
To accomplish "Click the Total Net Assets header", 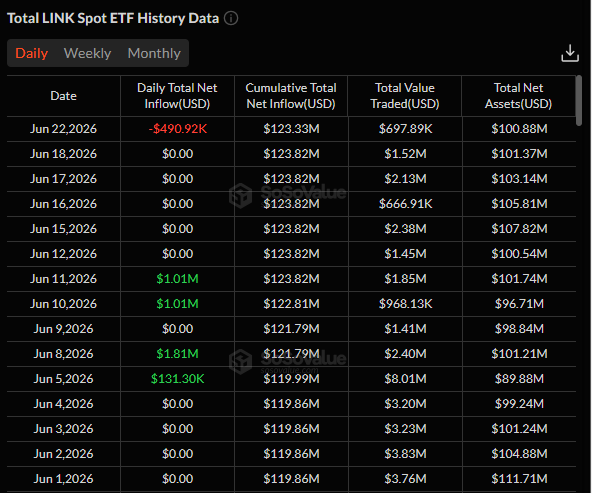I will point(518,96).
